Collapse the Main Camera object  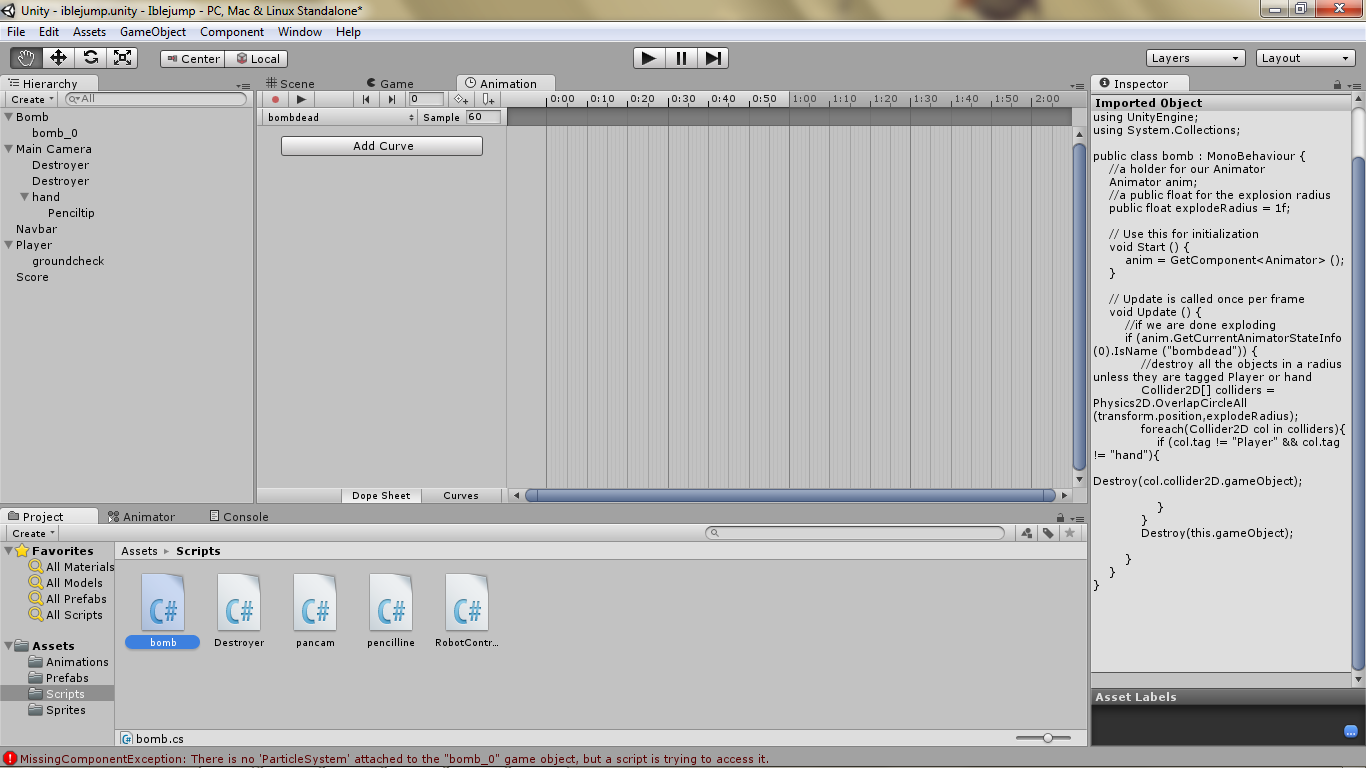(x=8, y=149)
